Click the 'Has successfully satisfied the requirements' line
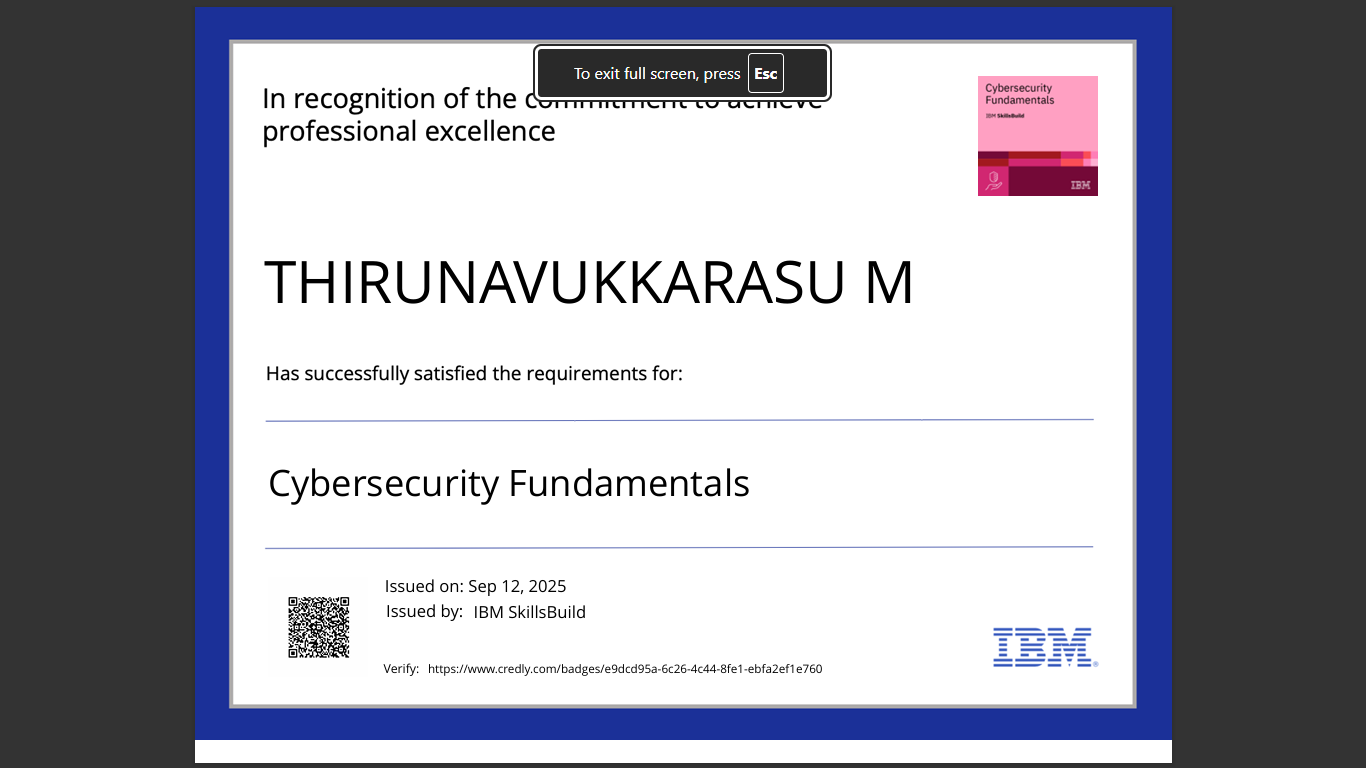The width and height of the screenshot is (1366, 768). 474,374
